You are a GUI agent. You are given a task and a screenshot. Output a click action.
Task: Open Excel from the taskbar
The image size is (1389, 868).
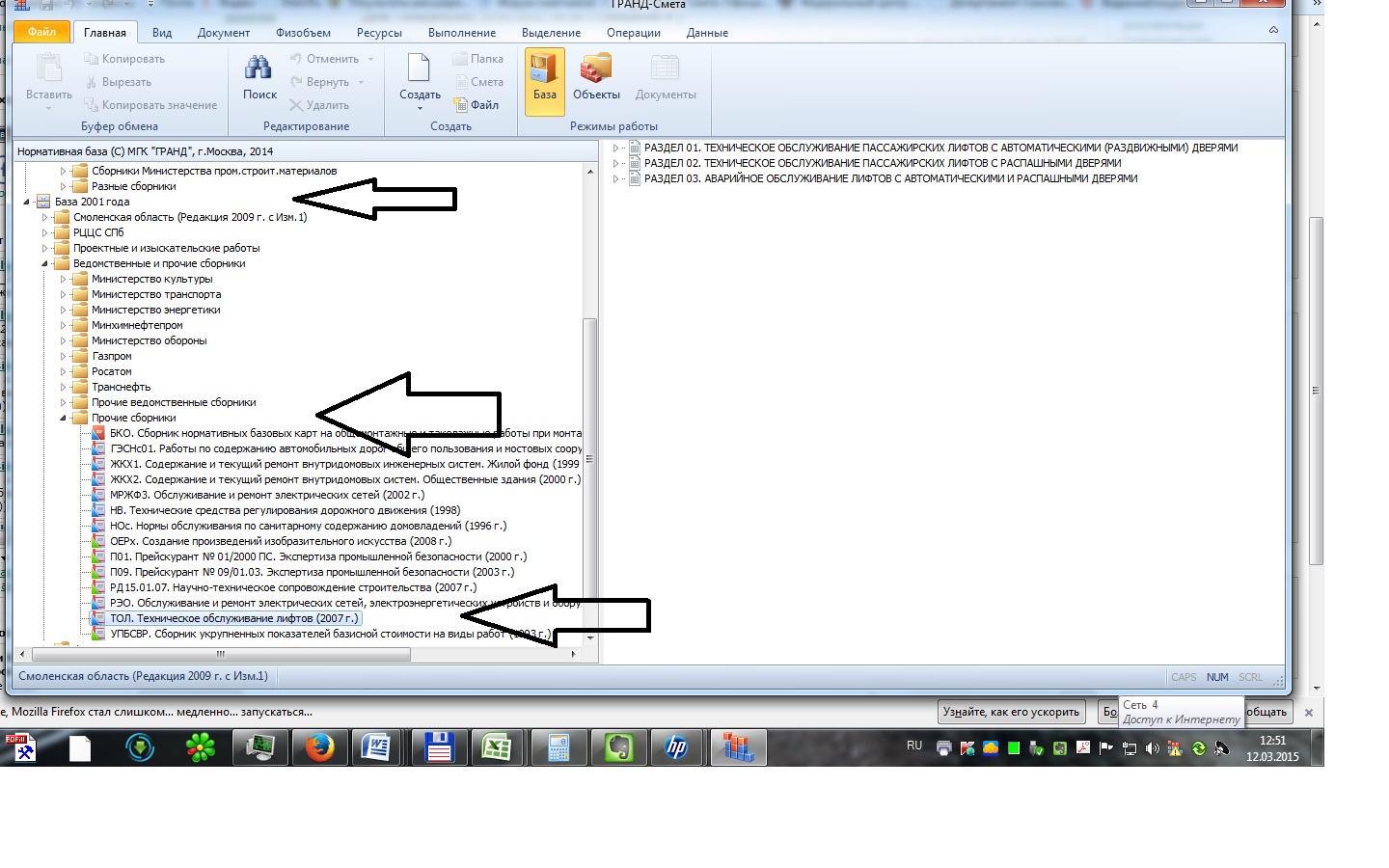coord(496,747)
